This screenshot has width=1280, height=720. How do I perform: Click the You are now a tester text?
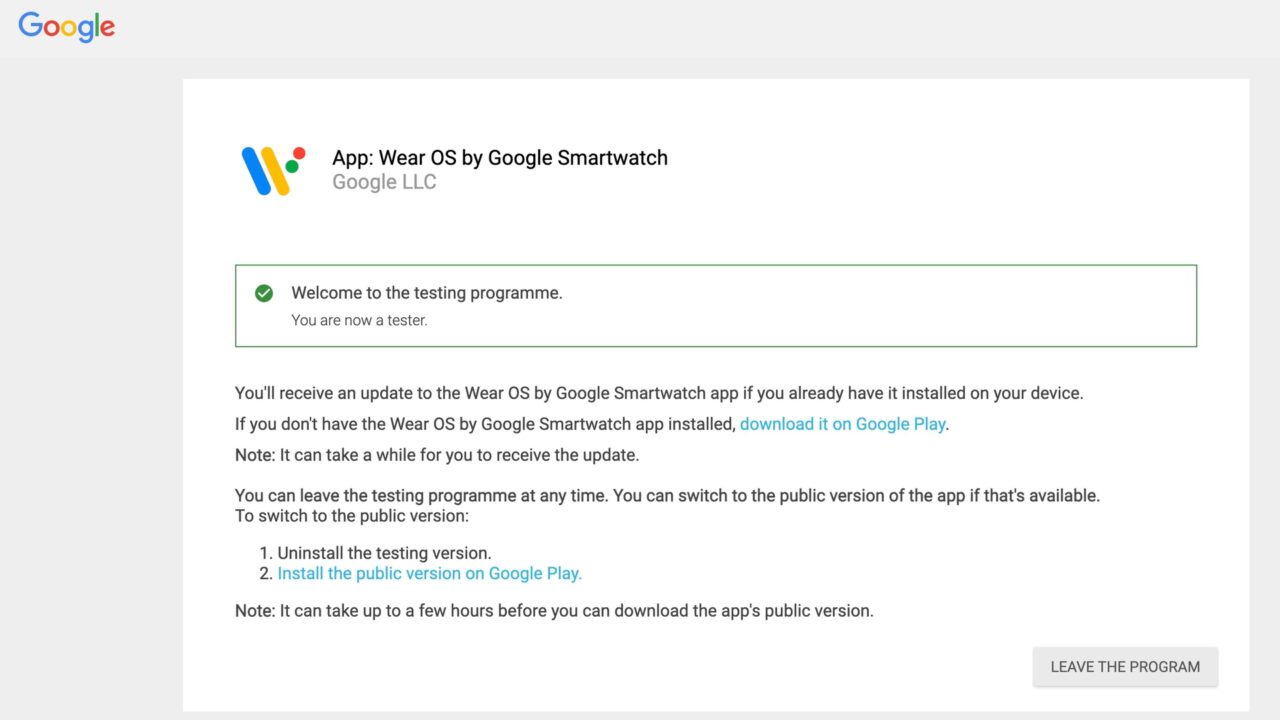pyautogui.click(x=358, y=320)
